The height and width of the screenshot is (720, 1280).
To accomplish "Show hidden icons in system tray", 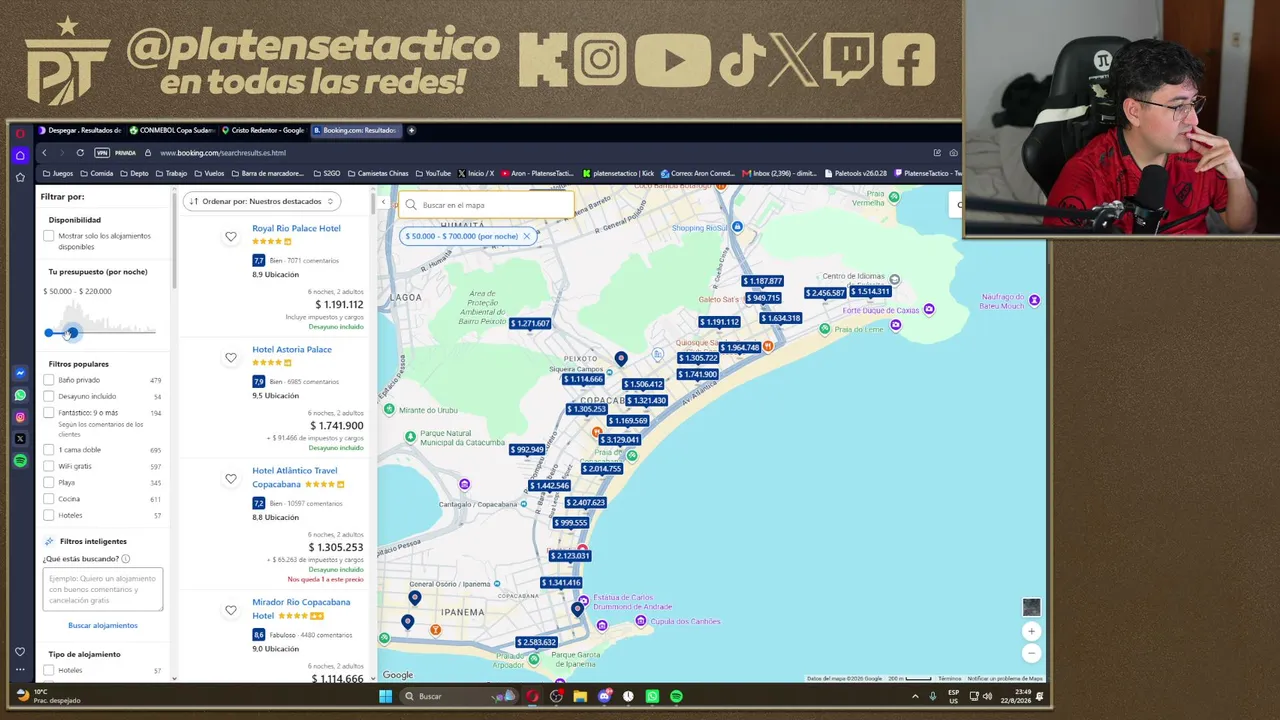I will (915, 696).
